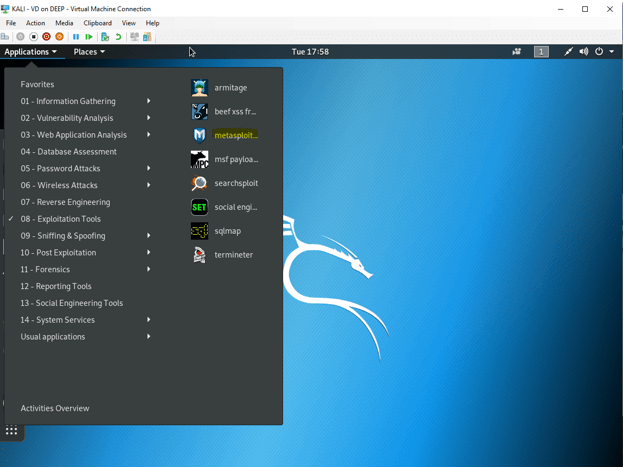
Task: Expand 06 - Wireless Attacks category
Action: point(60,185)
